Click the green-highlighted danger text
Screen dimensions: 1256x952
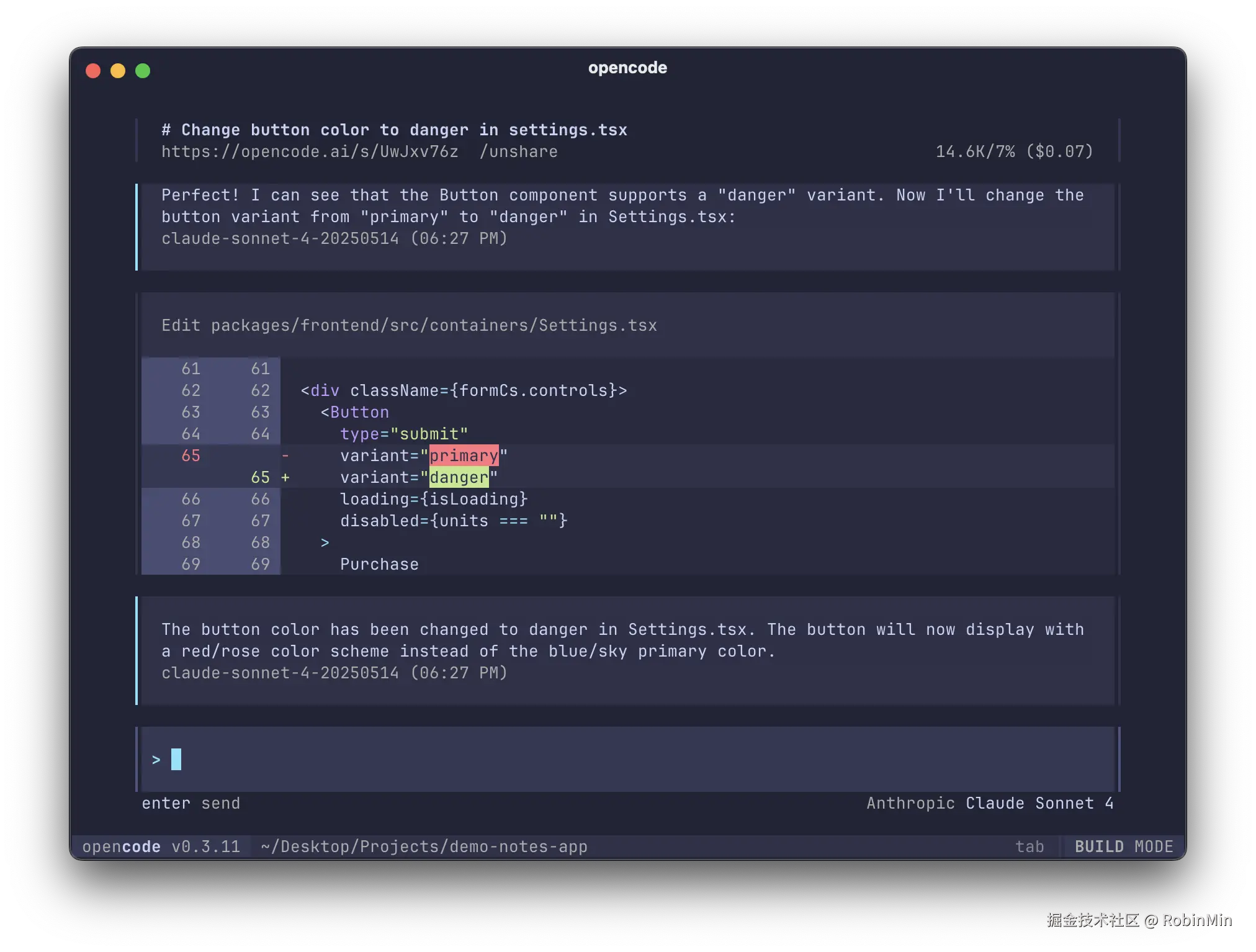click(x=459, y=477)
